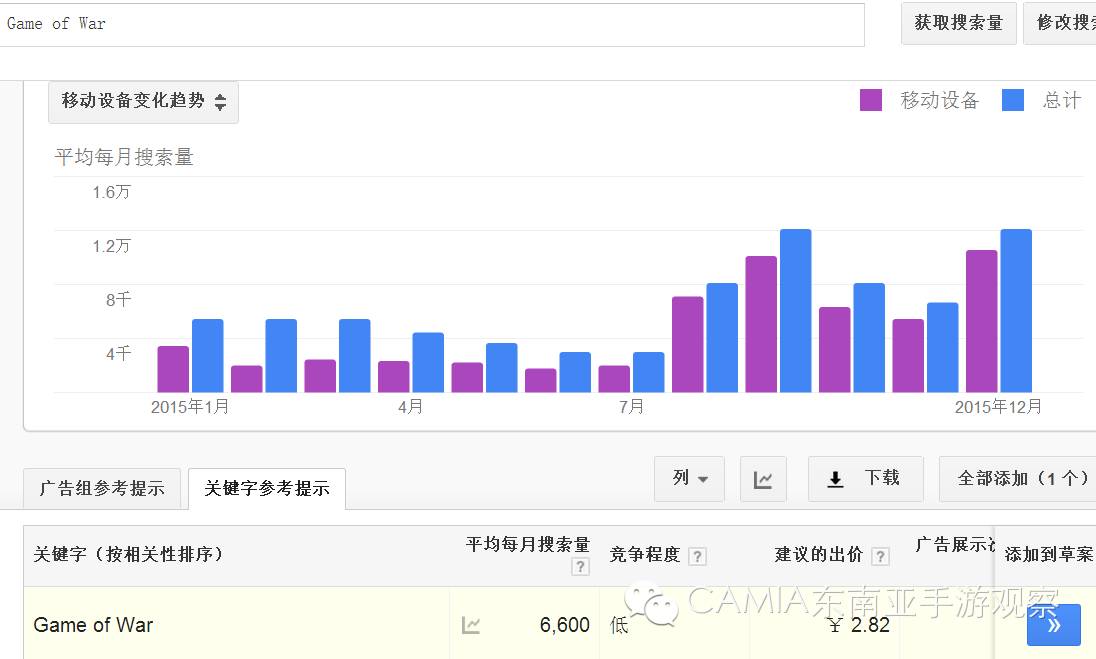Screen dimensions: 1096x659
Task: Click the 2015年1月 purple mobile bar
Action: pos(173,369)
